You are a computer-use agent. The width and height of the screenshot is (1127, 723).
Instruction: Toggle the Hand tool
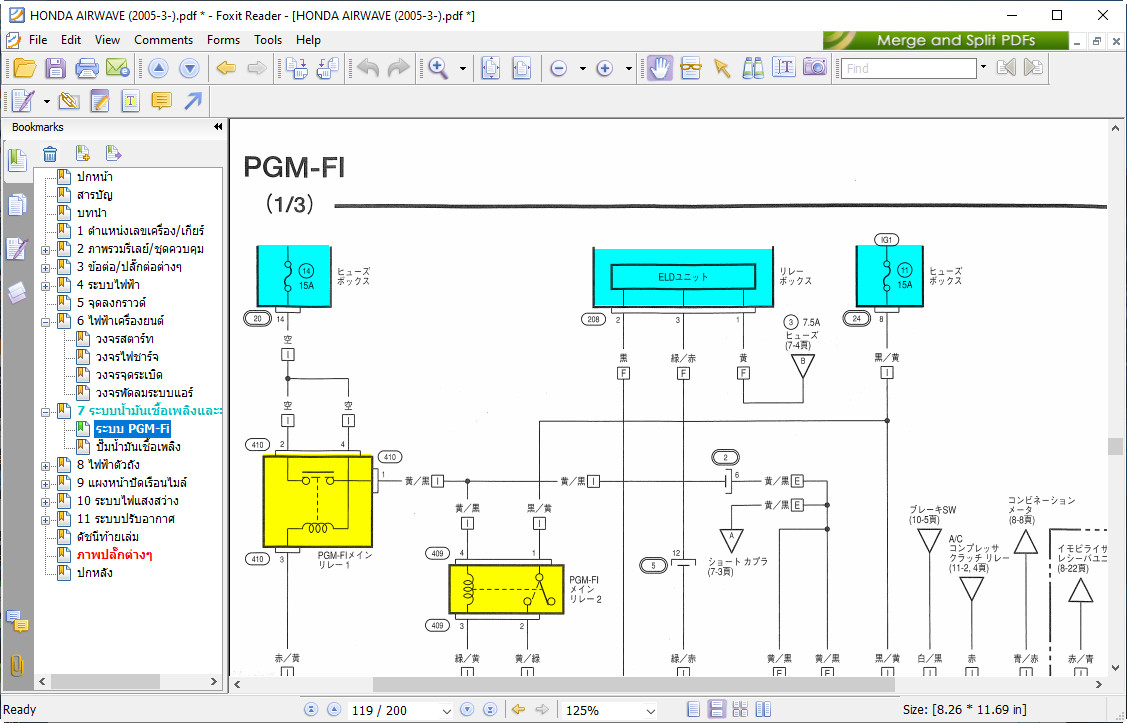pos(659,68)
